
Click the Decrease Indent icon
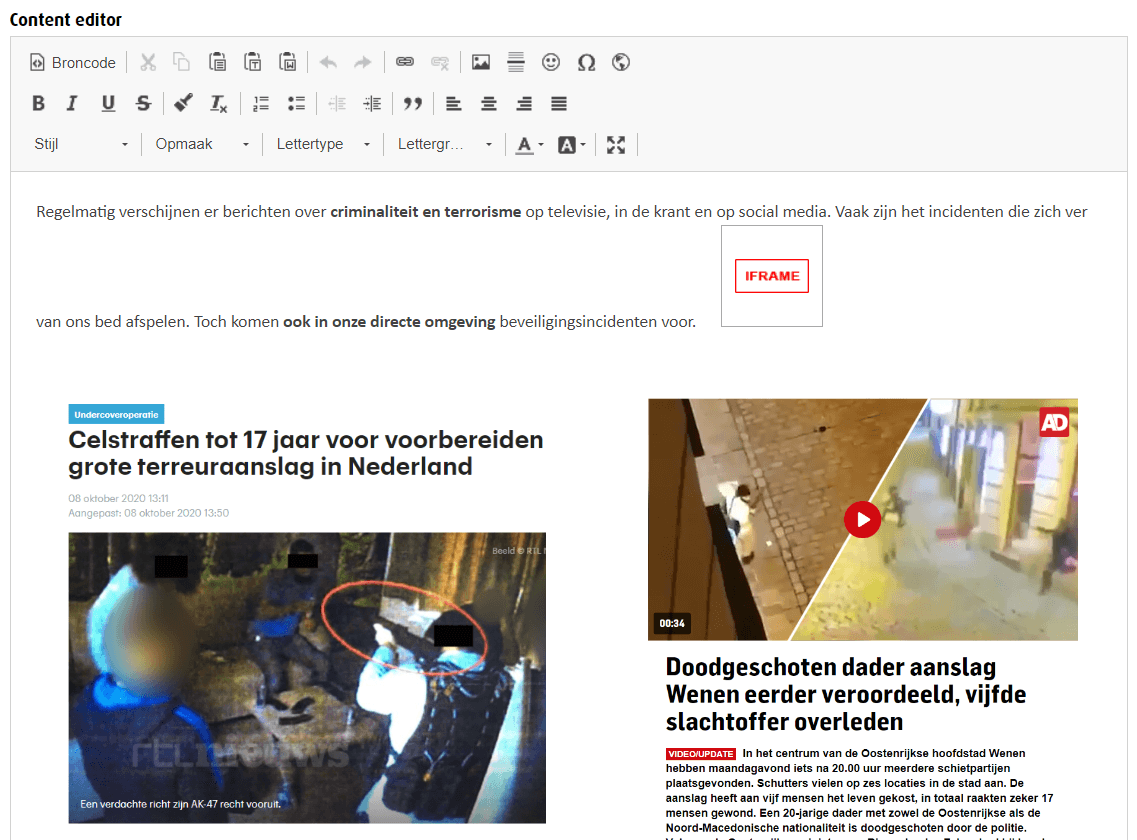click(336, 104)
